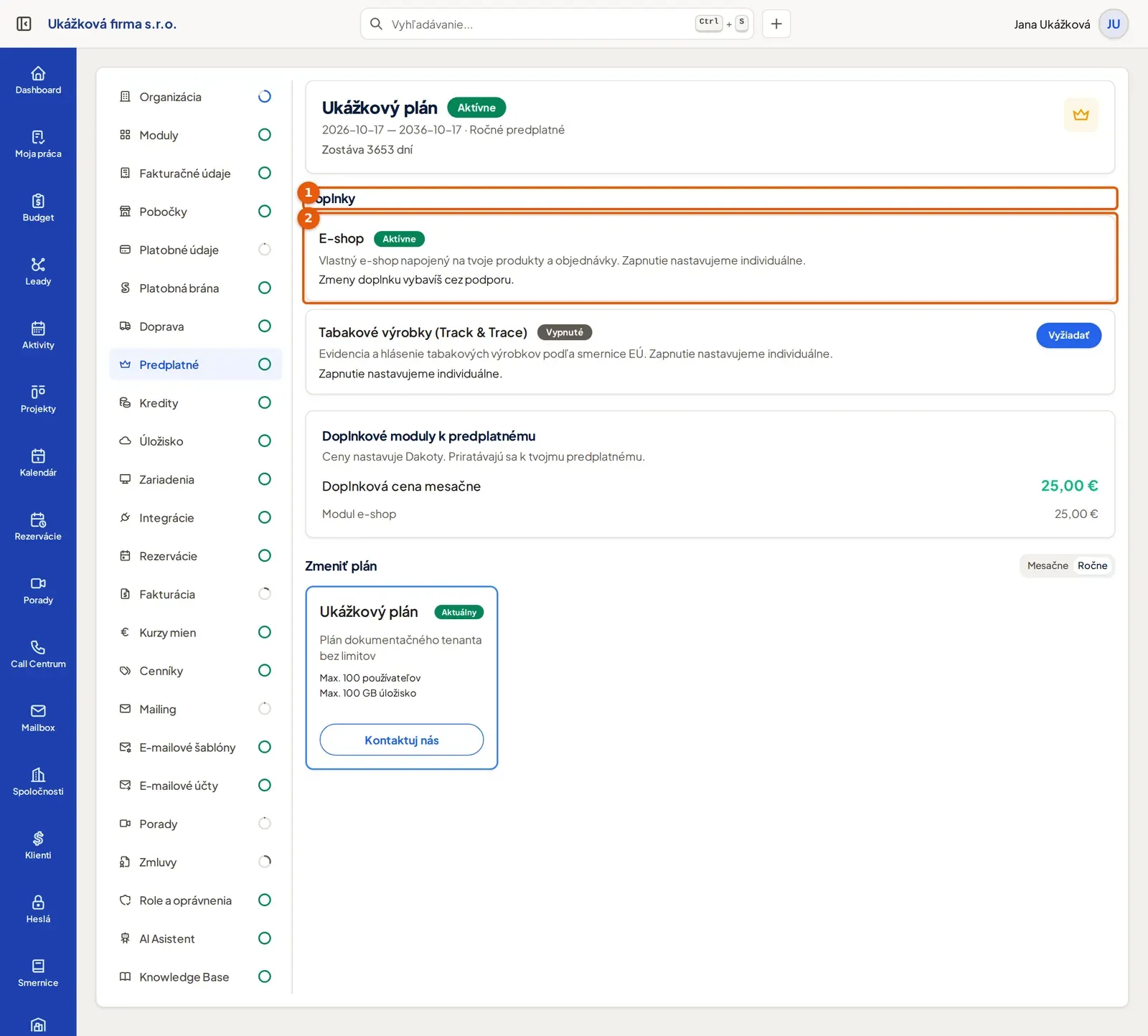1148x1036 pixels.
Task: Open Porady in the blue sidebar
Action: point(38,591)
